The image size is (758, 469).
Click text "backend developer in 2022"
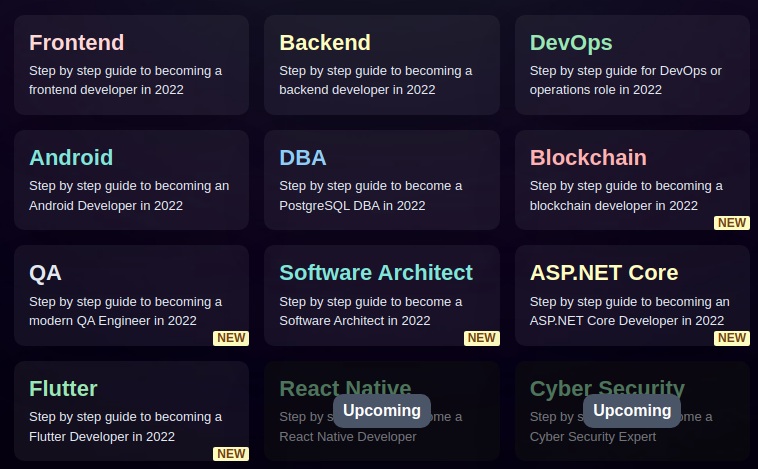[357, 90]
